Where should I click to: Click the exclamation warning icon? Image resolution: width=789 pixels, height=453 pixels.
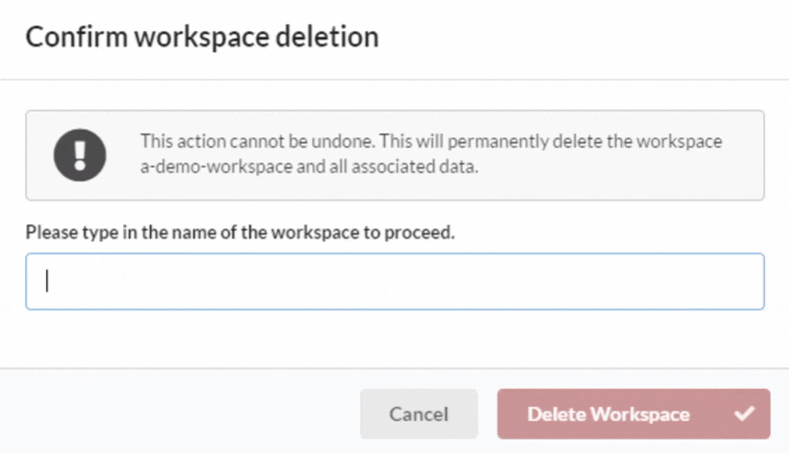tap(79, 155)
